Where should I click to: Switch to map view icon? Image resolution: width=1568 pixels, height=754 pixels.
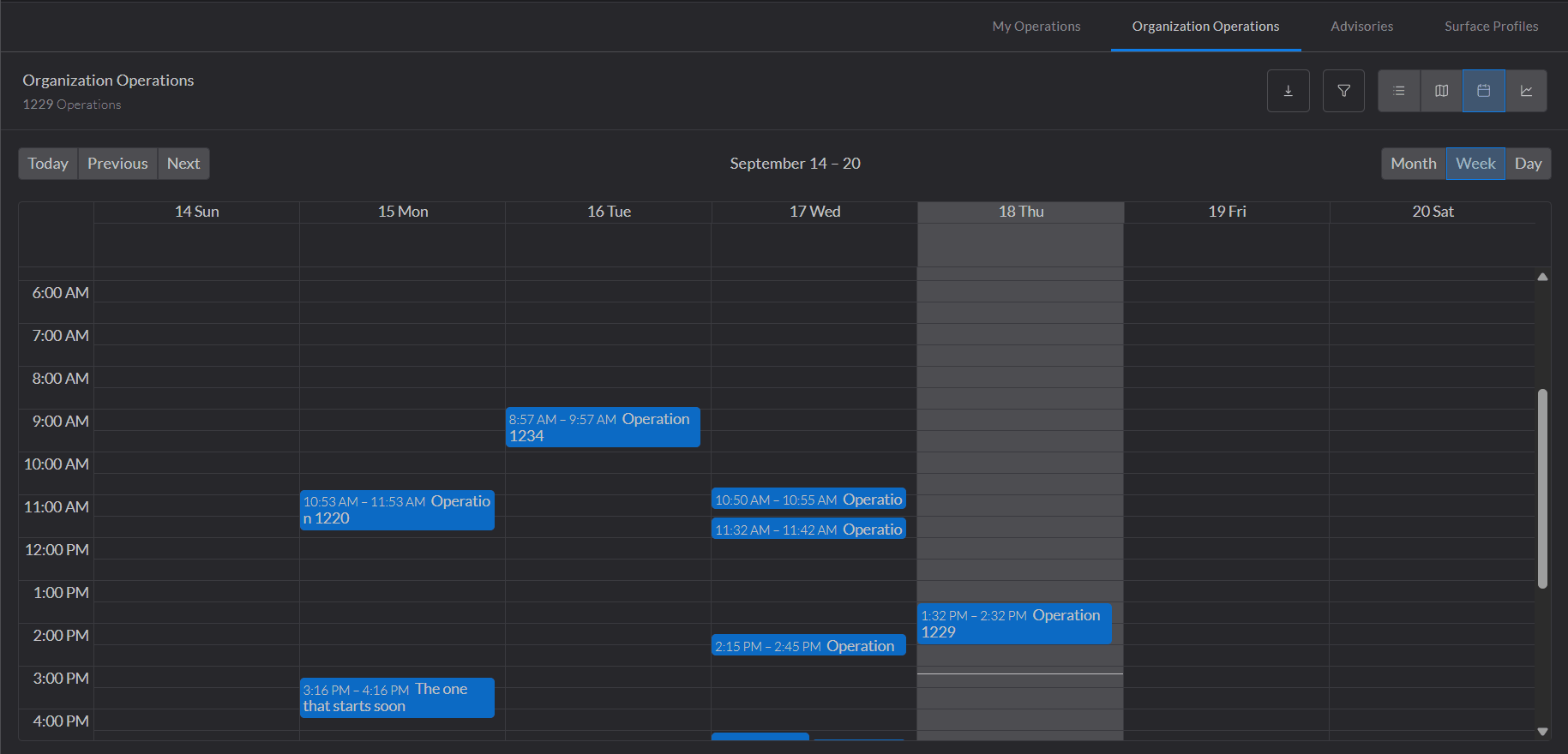[1441, 91]
